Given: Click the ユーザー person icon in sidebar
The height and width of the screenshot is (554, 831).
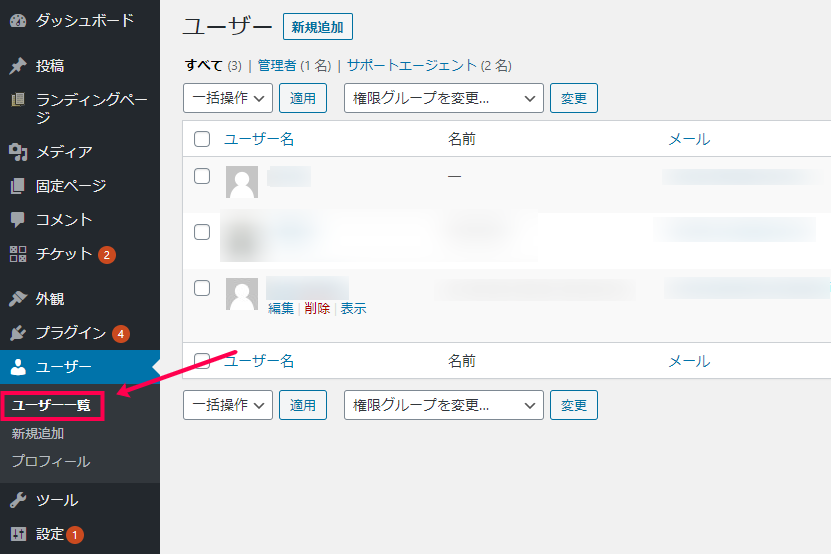Looking at the screenshot, I should [18, 367].
